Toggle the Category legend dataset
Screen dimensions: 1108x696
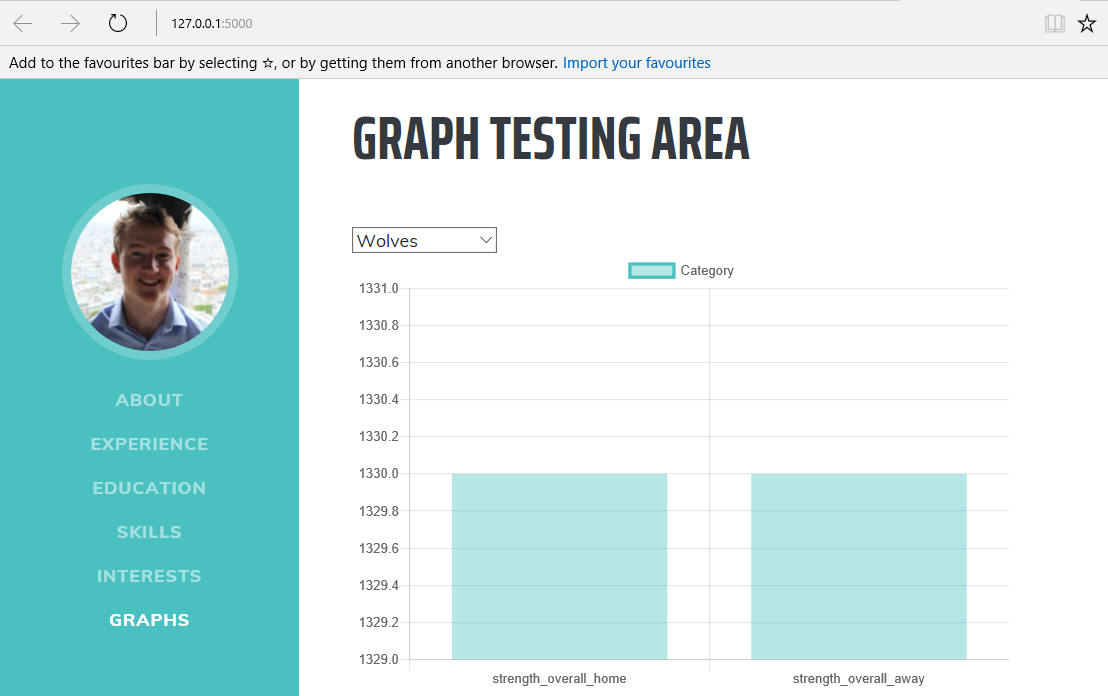click(706, 270)
